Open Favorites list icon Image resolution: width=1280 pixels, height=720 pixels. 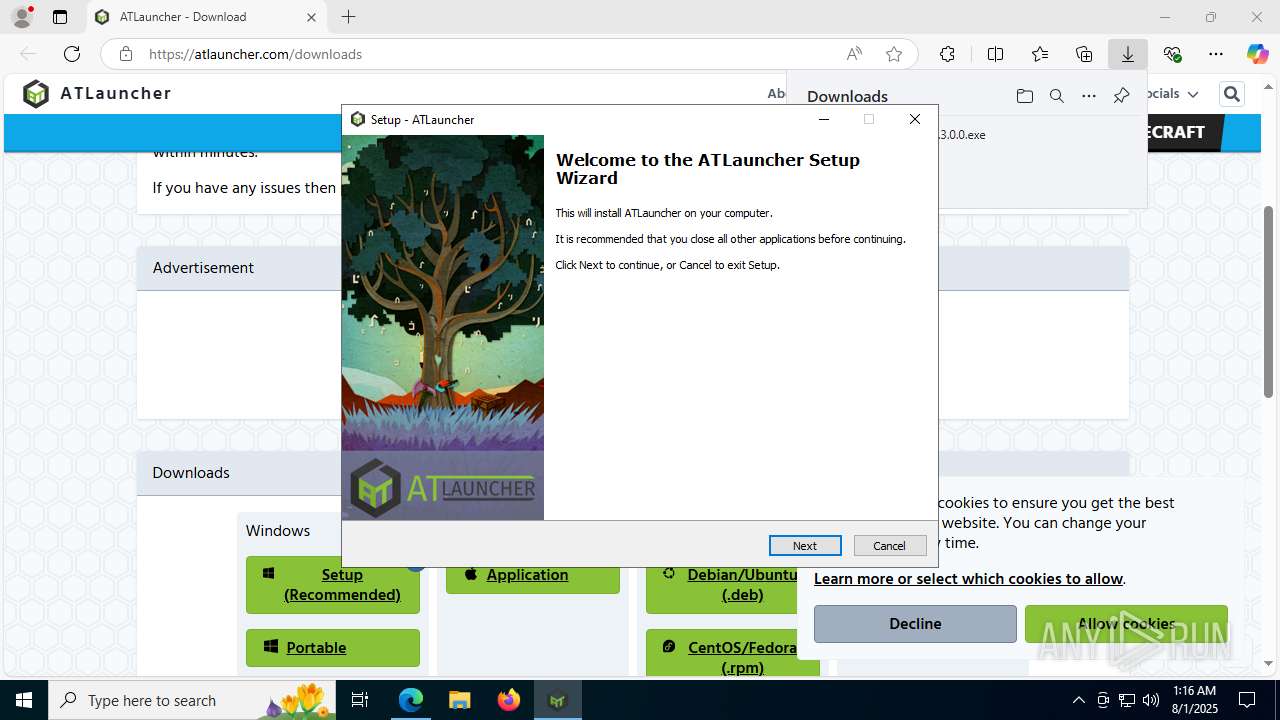pyautogui.click(x=1040, y=54)
